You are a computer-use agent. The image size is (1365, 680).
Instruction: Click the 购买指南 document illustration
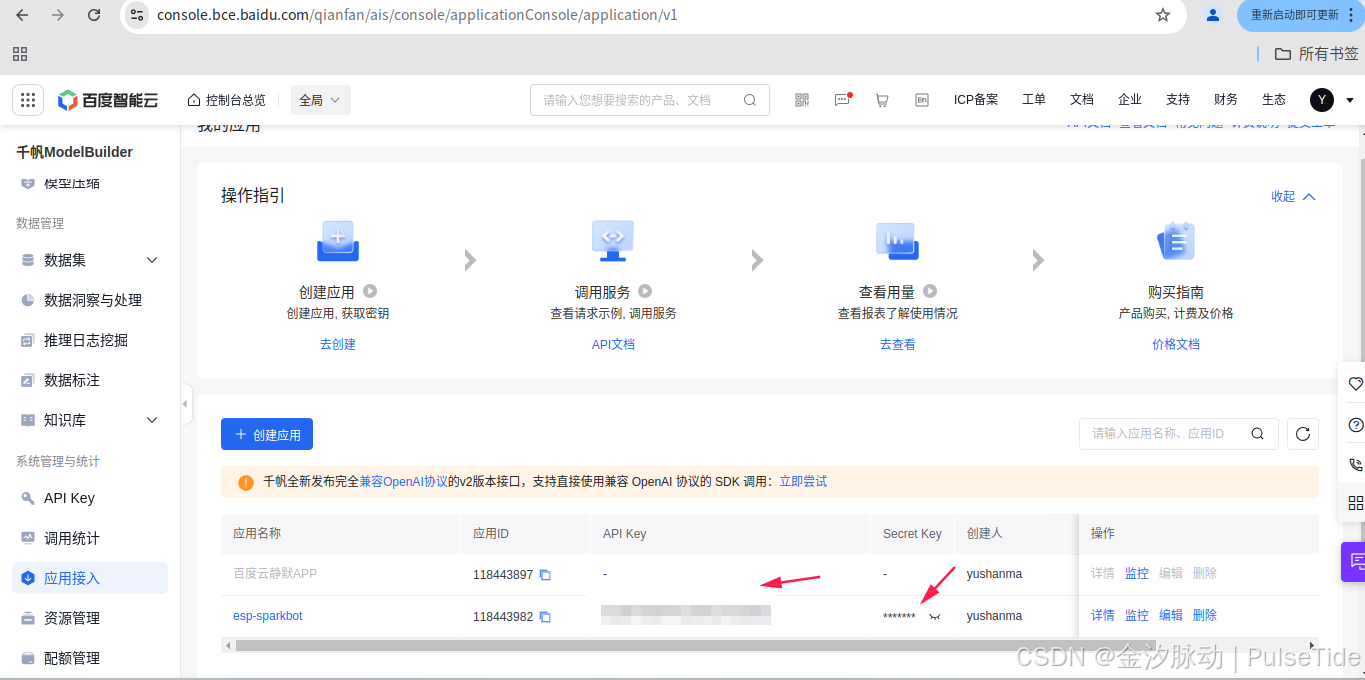point(1175,241)
